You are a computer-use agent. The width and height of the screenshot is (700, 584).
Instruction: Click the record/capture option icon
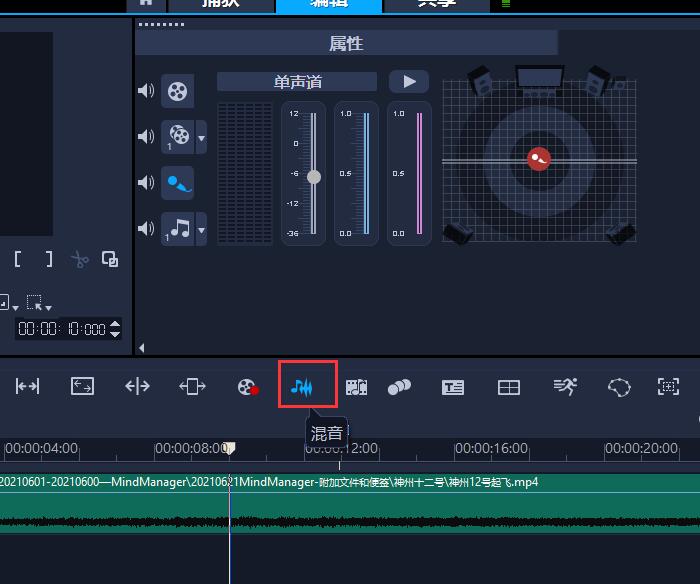247,387
